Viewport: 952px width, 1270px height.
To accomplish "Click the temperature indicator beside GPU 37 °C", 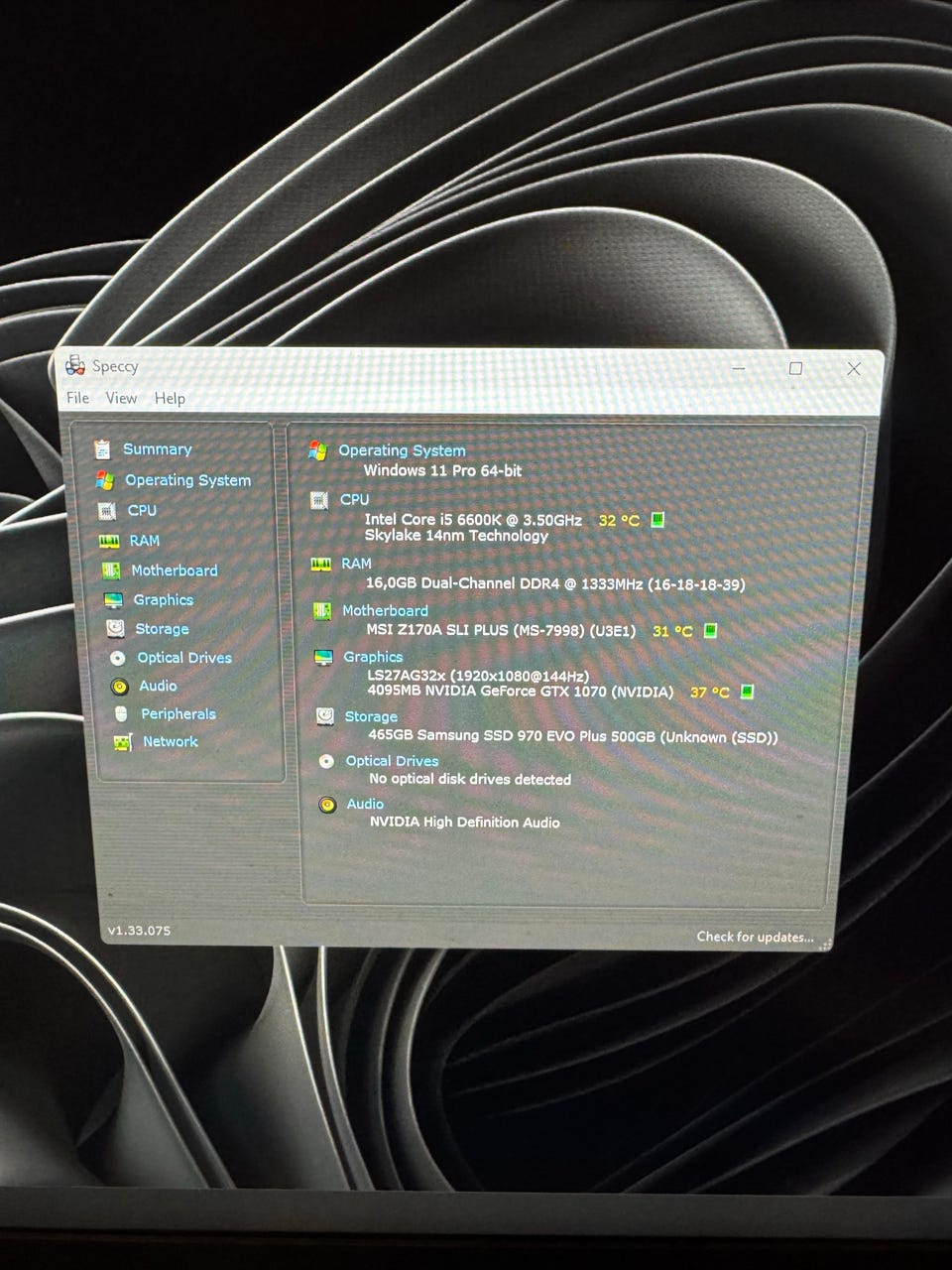I will (747, 692).
